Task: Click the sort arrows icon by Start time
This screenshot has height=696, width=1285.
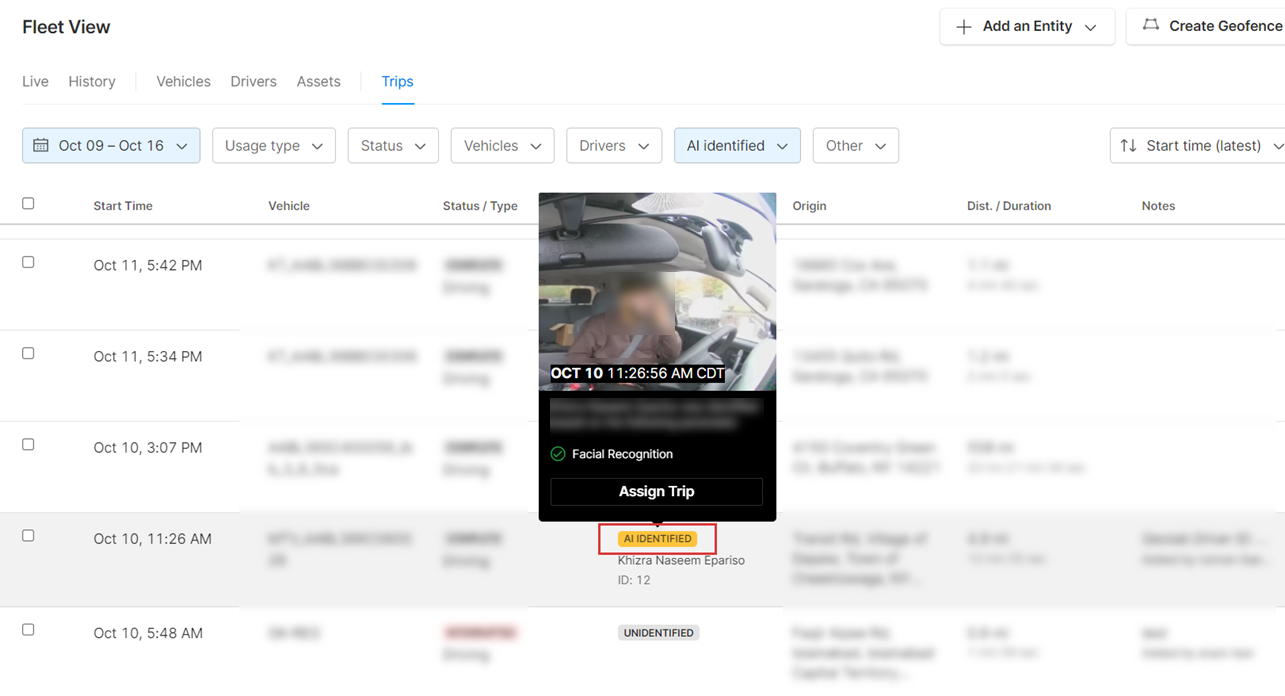Action: click(x=1128, y=146)
